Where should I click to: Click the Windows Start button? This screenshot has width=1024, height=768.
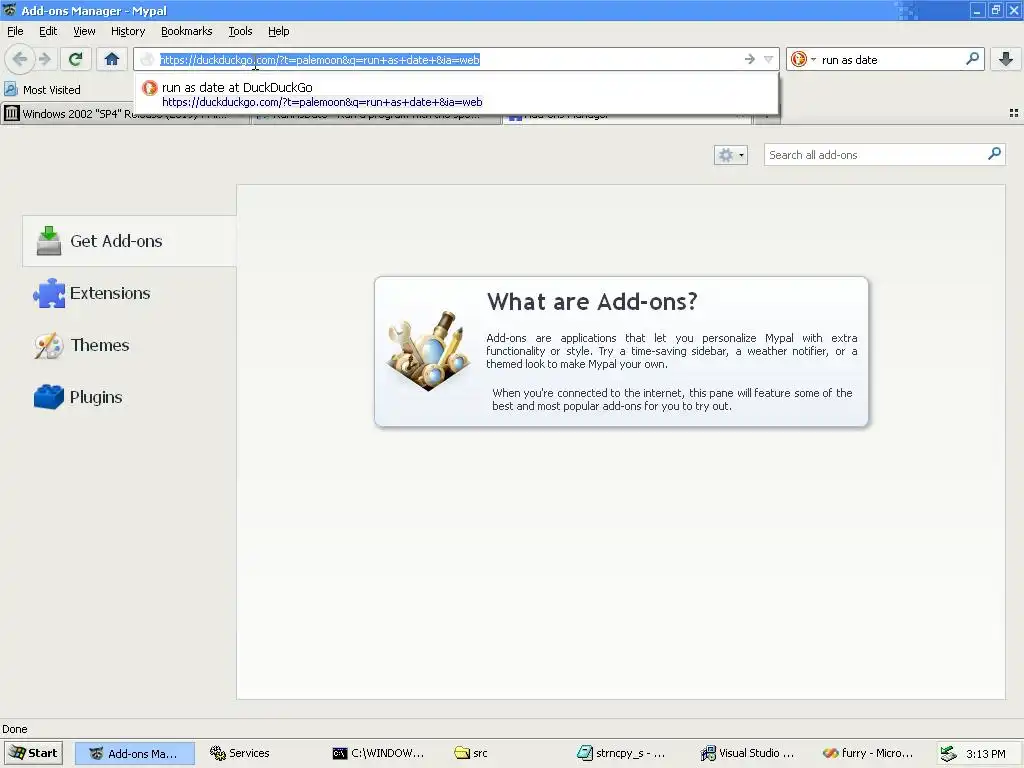[34, 753]
